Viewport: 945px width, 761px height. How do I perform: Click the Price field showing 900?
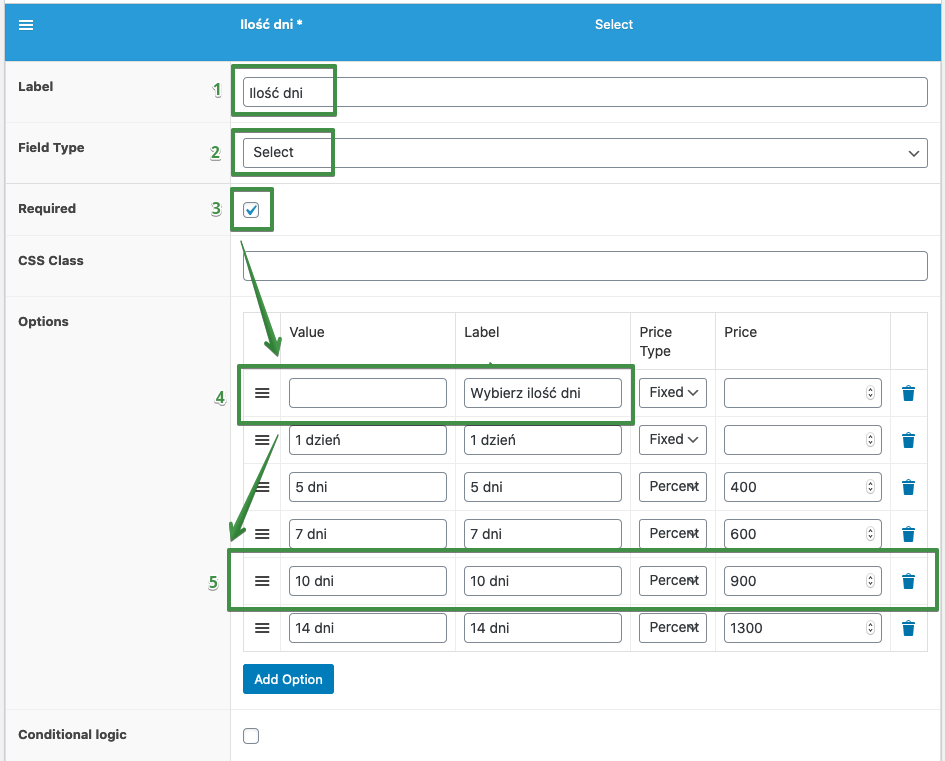click(803, 581)
